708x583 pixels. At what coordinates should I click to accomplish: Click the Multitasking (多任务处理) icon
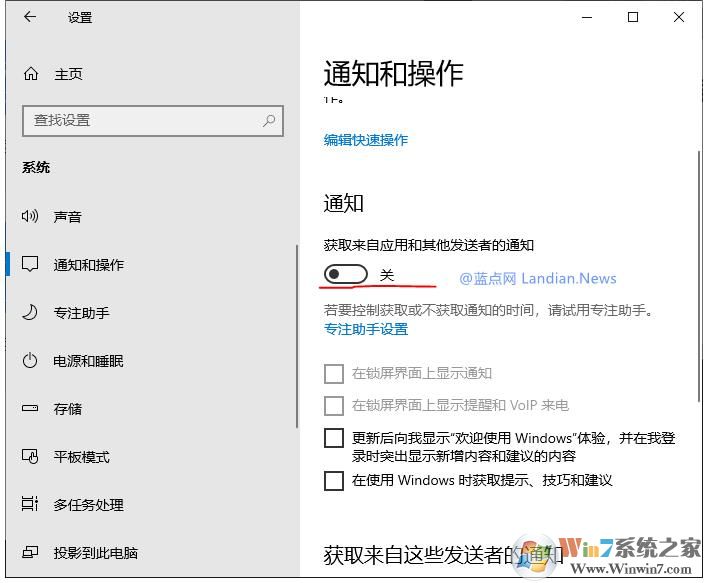pyautogui.click(x=31, y=505)
